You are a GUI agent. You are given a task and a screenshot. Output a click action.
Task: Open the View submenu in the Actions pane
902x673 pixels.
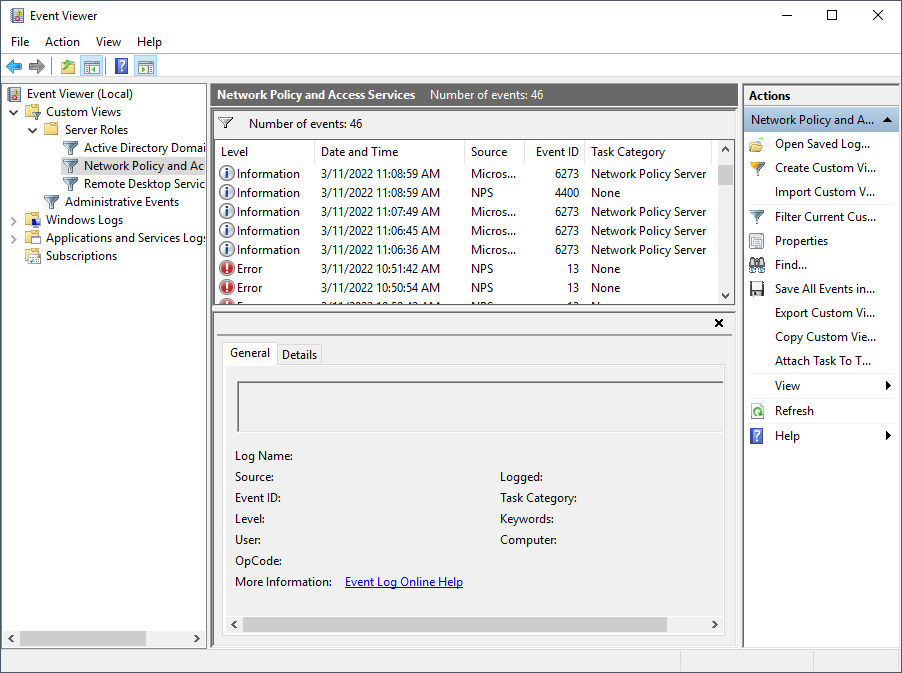[x=788, y=385]
